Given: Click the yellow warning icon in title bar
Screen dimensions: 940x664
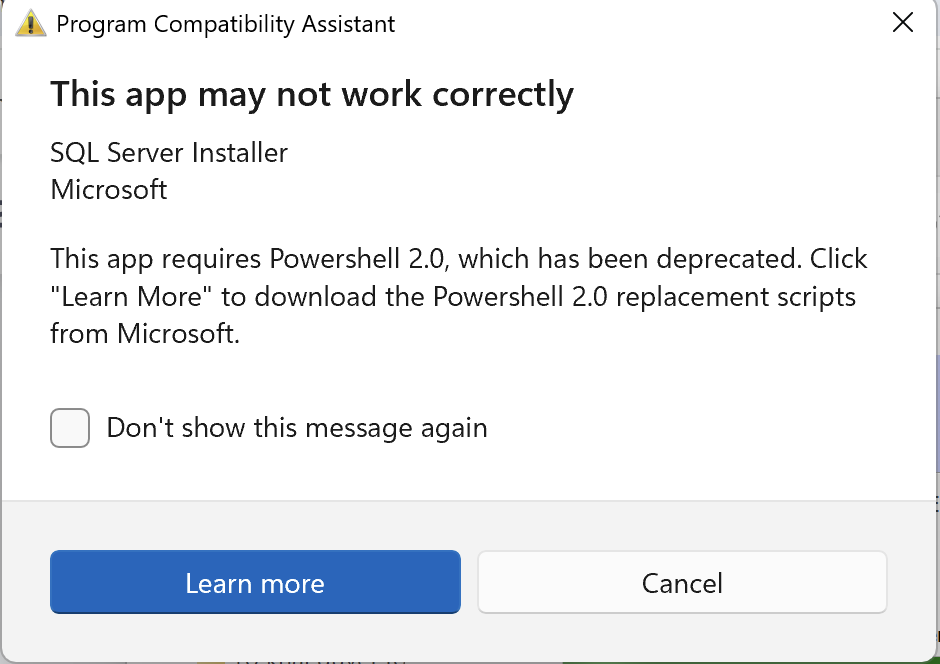Looking at the screenshot, I should tap(31, 23).
